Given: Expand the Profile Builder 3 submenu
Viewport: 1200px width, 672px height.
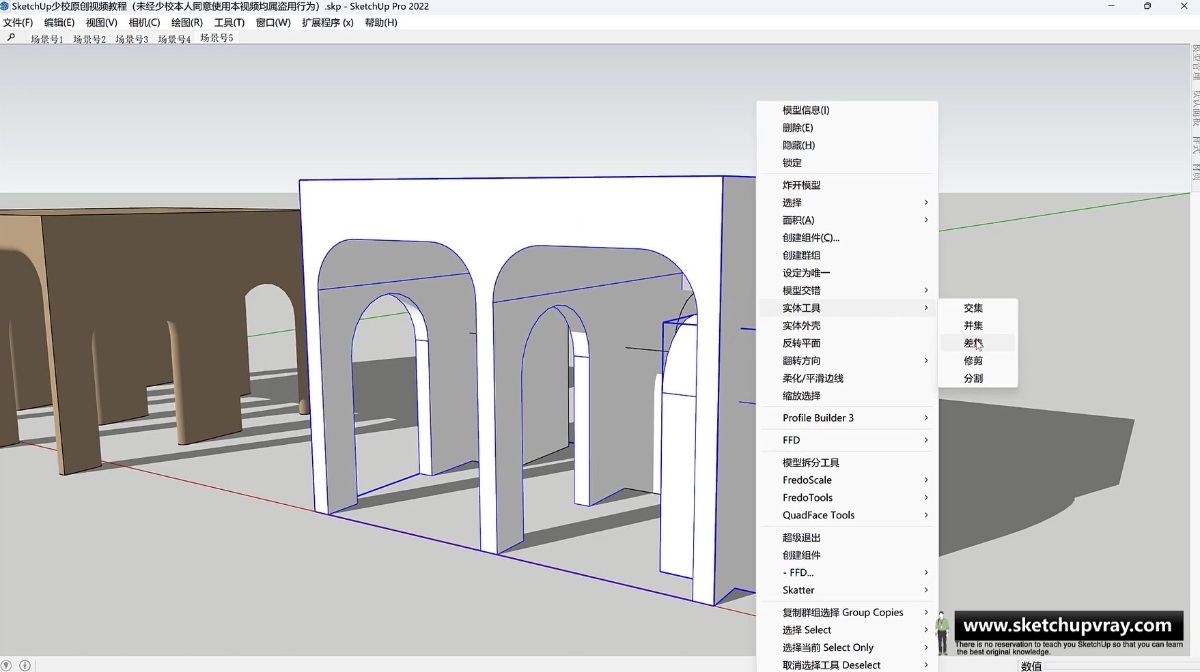Looking at the screenshot, I should (847, 418).
